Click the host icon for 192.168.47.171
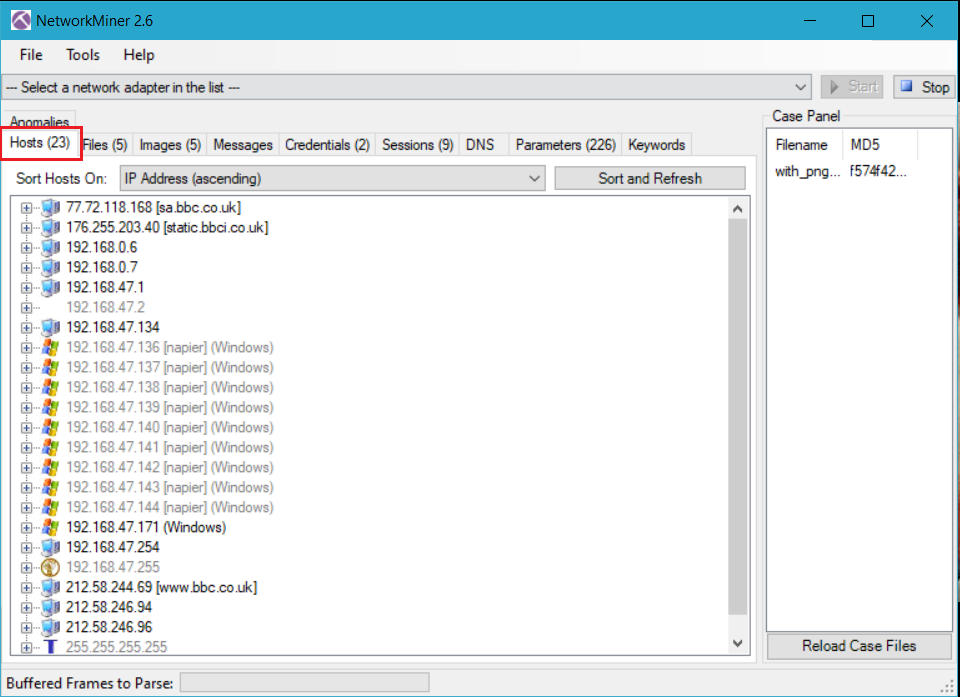960x697 pixels. pos(51,527)
